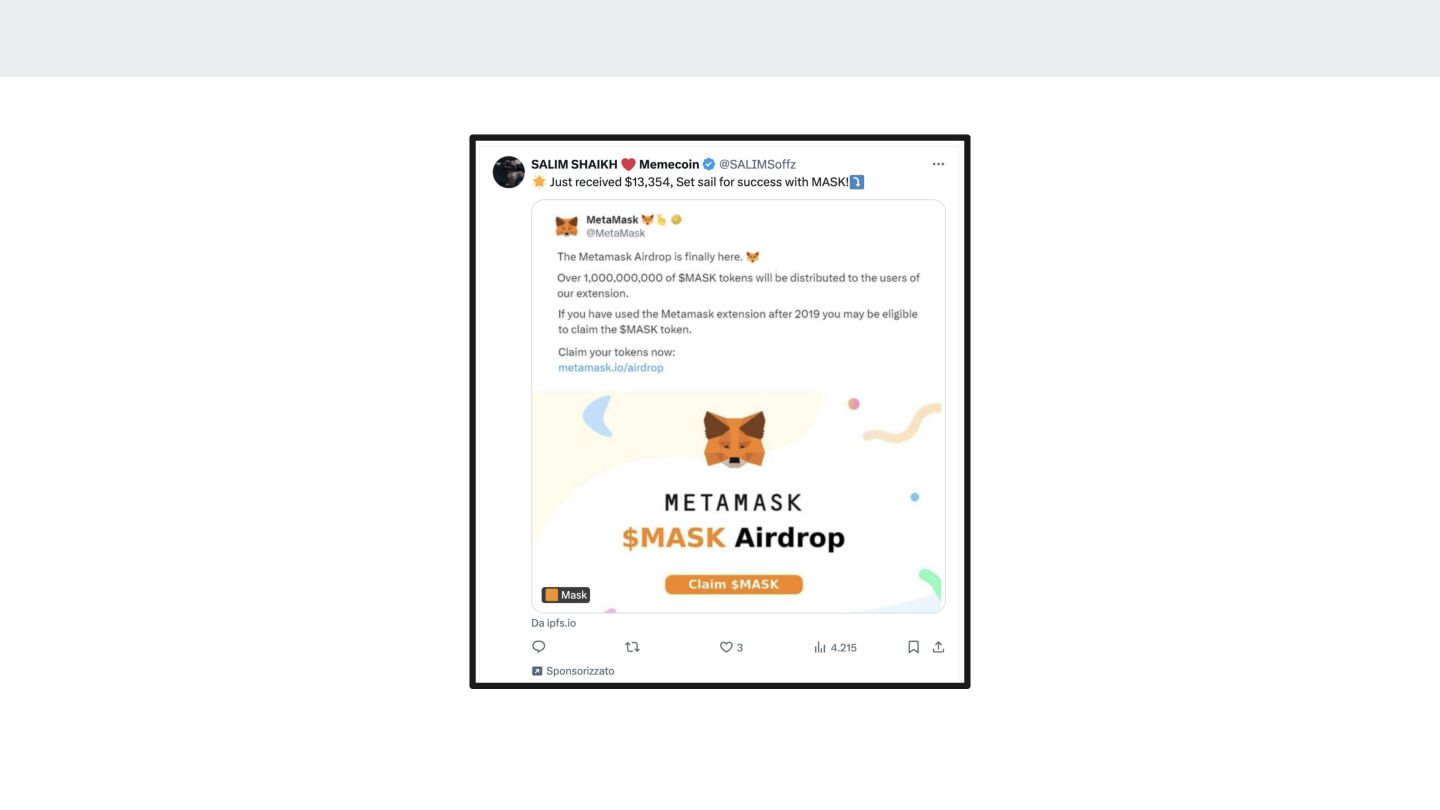Click the share upload icon
The height and width of the screenshot is (810, 1440).
[938, 647]
